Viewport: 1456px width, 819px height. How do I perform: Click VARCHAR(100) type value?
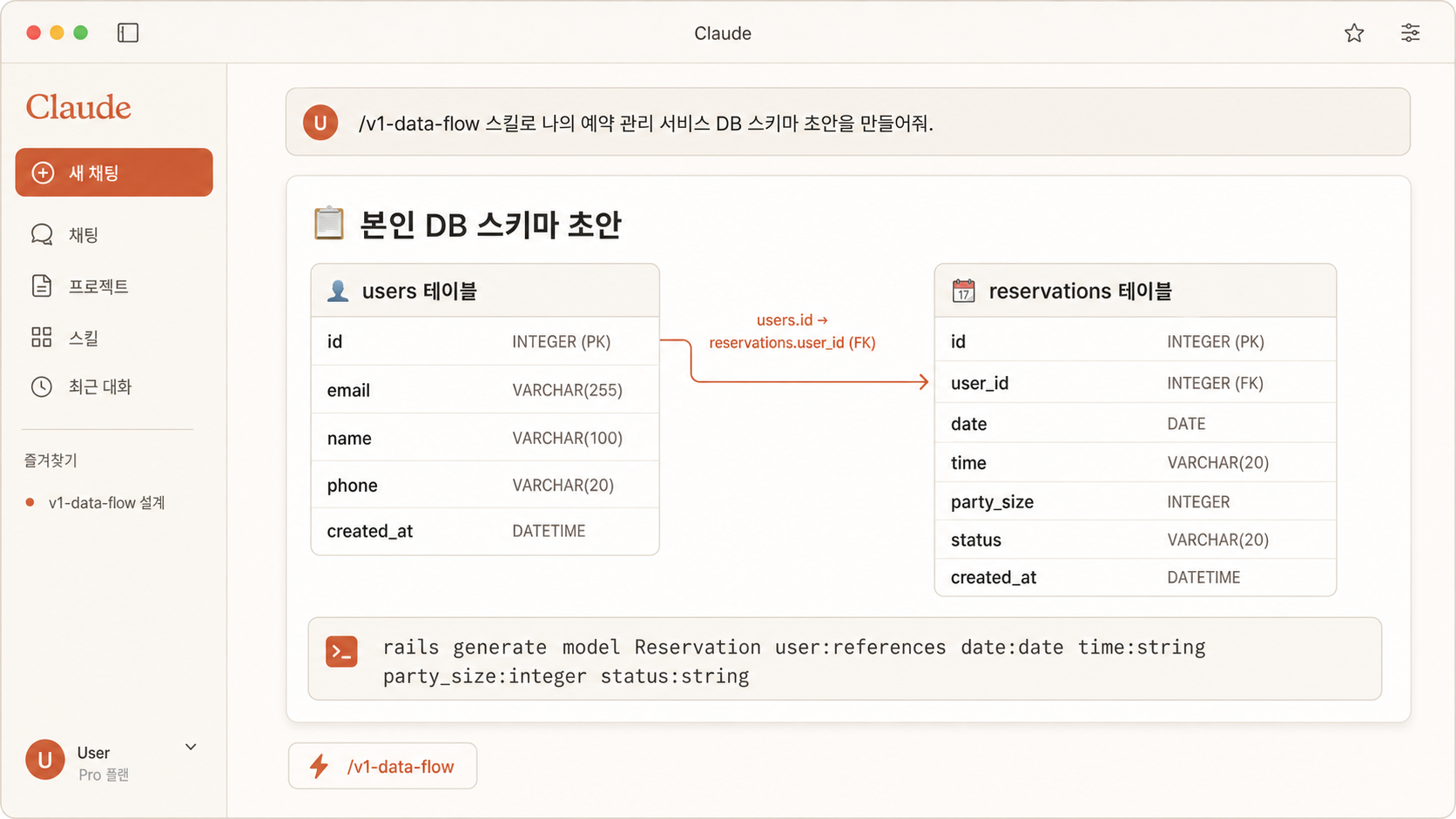(567, 438)
